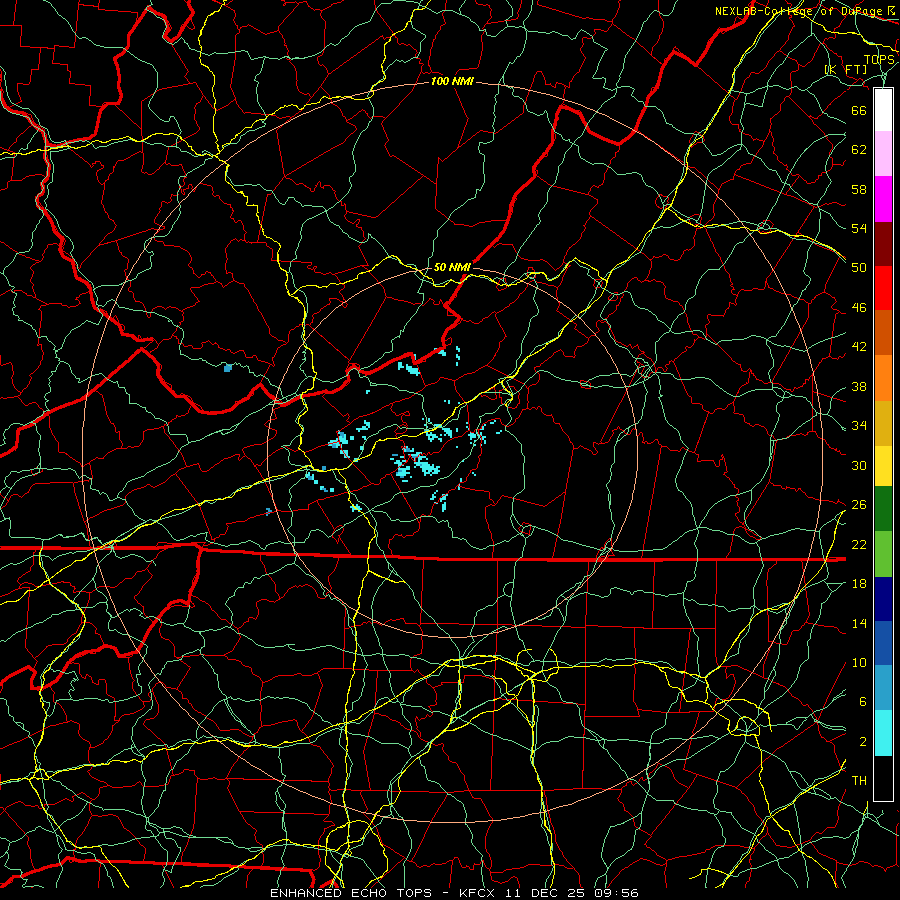Click the burnt orange swatch below red

tap(883, 332)
